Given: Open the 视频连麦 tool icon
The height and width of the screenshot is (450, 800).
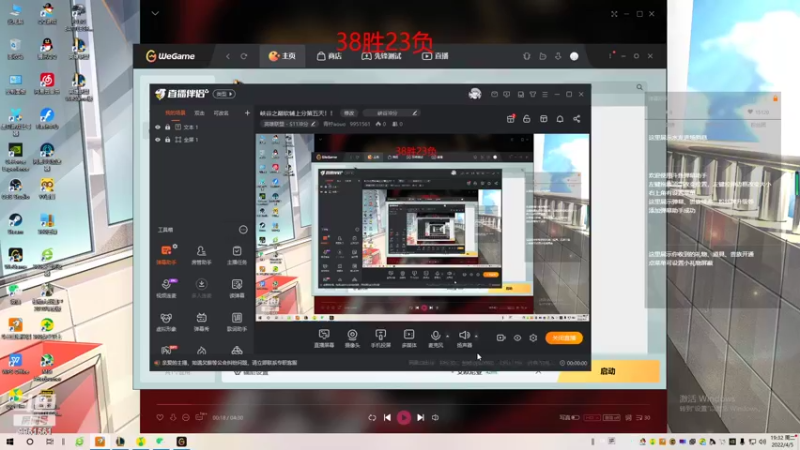Looking at the screenshot, I should (166, 288).
